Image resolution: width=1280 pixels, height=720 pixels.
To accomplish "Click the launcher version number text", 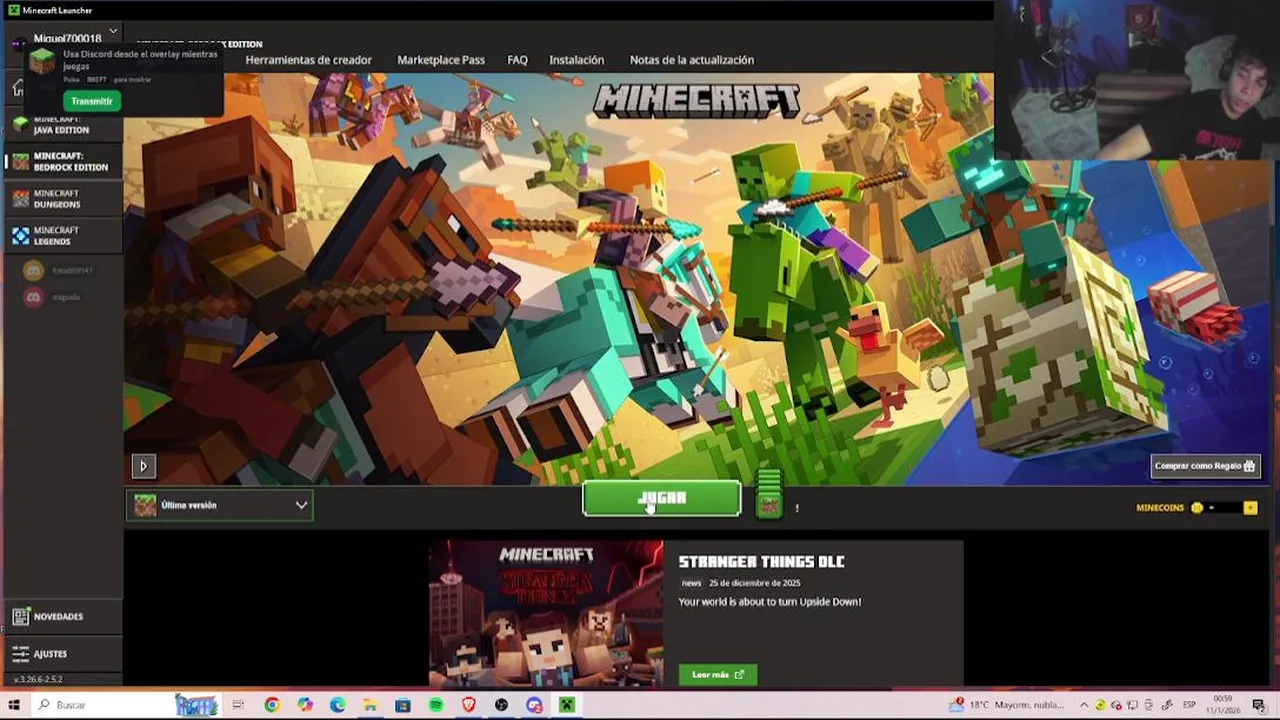I will tap(37, 679).
